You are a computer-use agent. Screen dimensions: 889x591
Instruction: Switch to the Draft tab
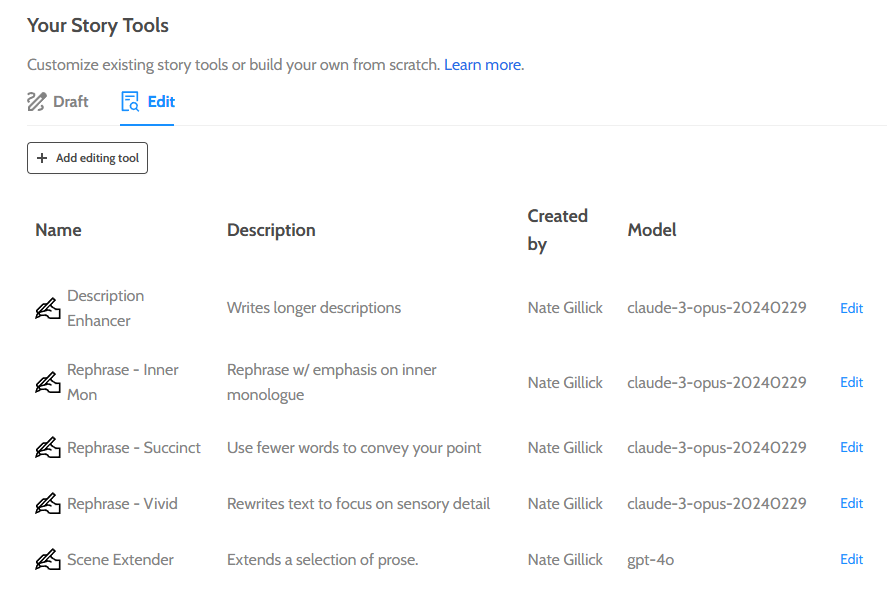coord(58,102)
